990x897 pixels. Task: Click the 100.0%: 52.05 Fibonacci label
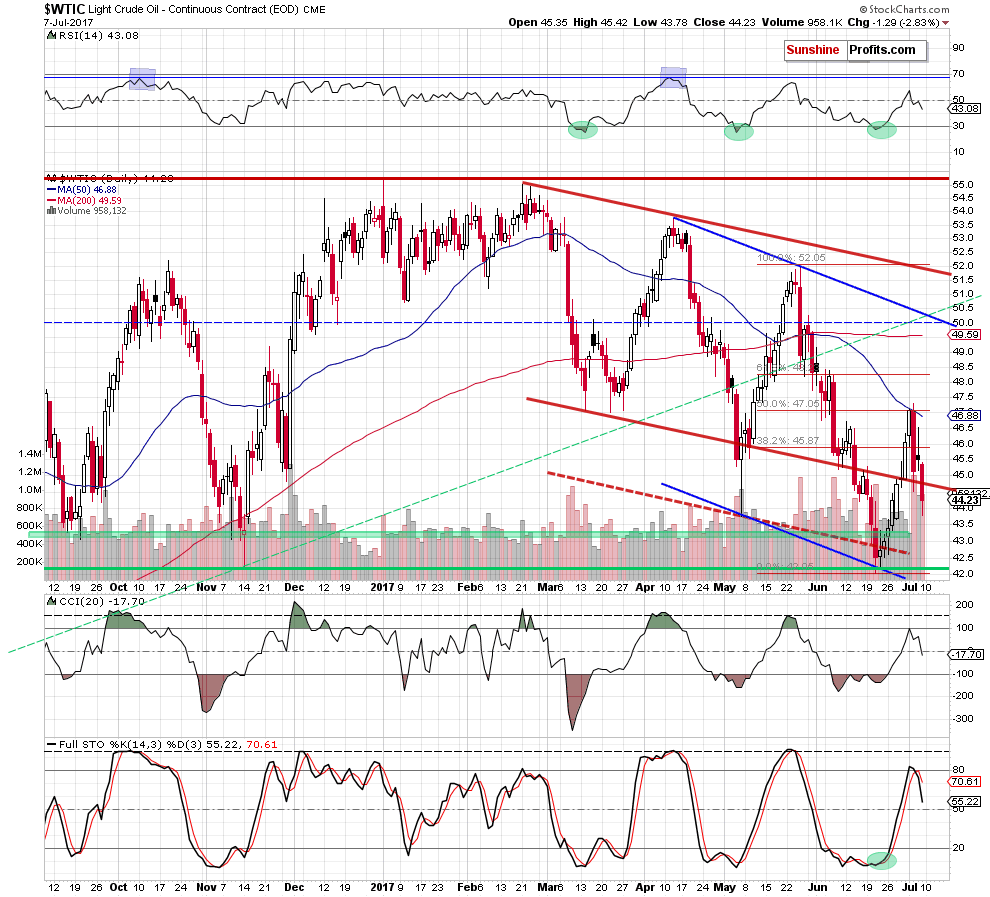coord(791,258)
